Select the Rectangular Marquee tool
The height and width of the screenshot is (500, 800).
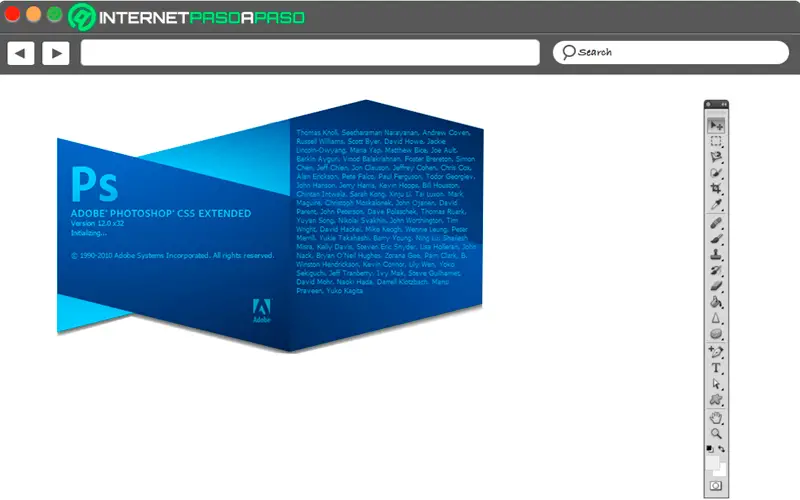click(716, 141)
